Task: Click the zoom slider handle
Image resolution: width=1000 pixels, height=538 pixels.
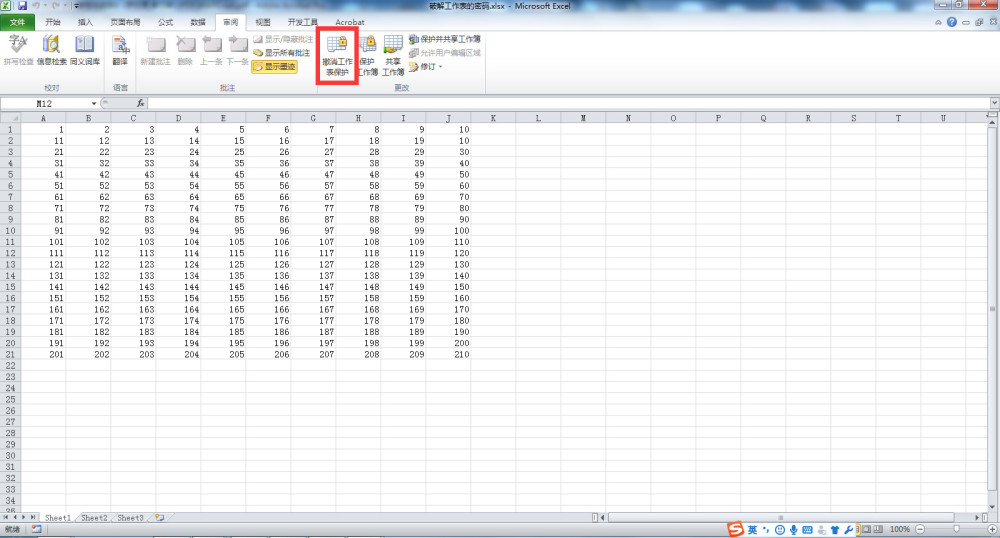Action: click(x=956, y=529)
